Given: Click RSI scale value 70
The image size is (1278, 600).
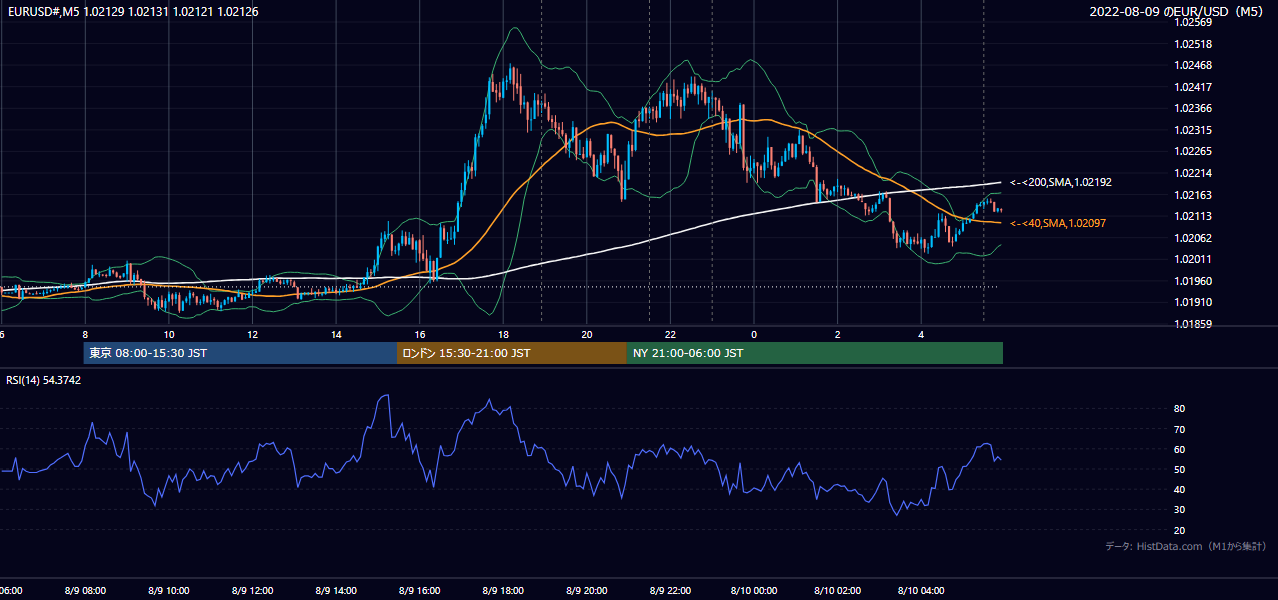Looking at the screenshot, I should [1180, 429].
